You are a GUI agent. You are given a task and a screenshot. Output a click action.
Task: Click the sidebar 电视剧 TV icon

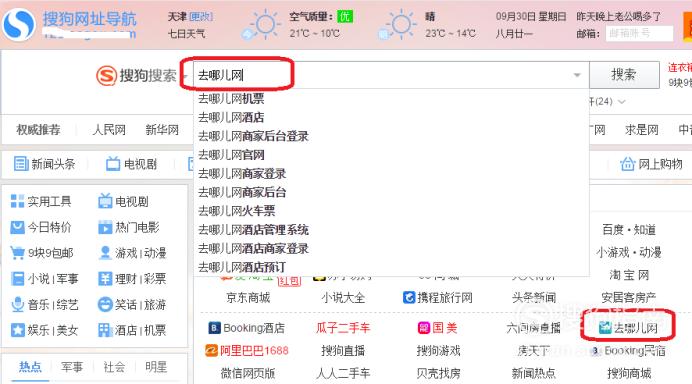tap(105, 201)
